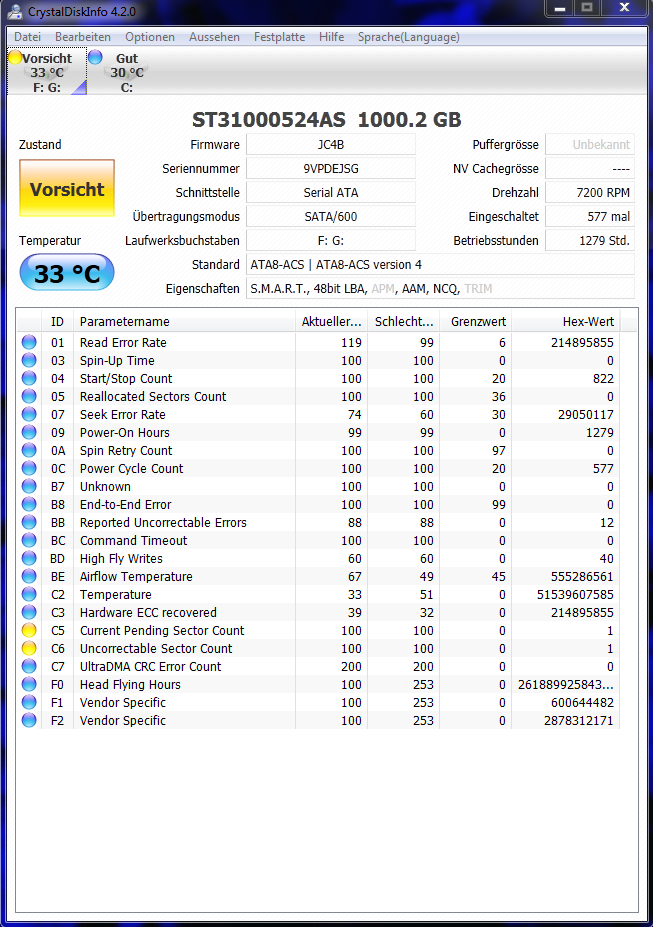Image resolution: width=653 pixels, height=927 pixels.
Task: Click the status icon for Spin Retry Count
Action: click(29, 450)
